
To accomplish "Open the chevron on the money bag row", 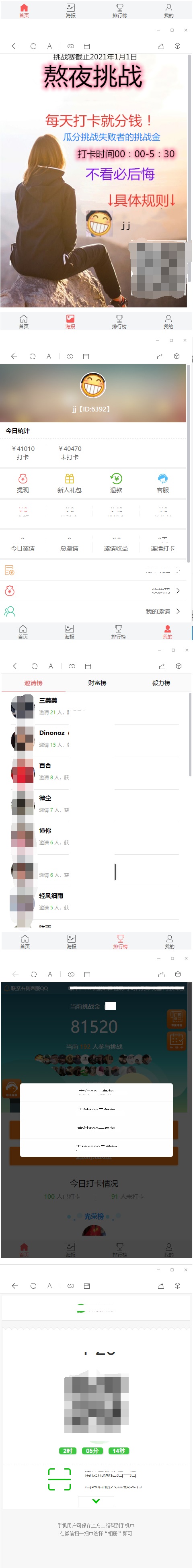I will 178,590.
